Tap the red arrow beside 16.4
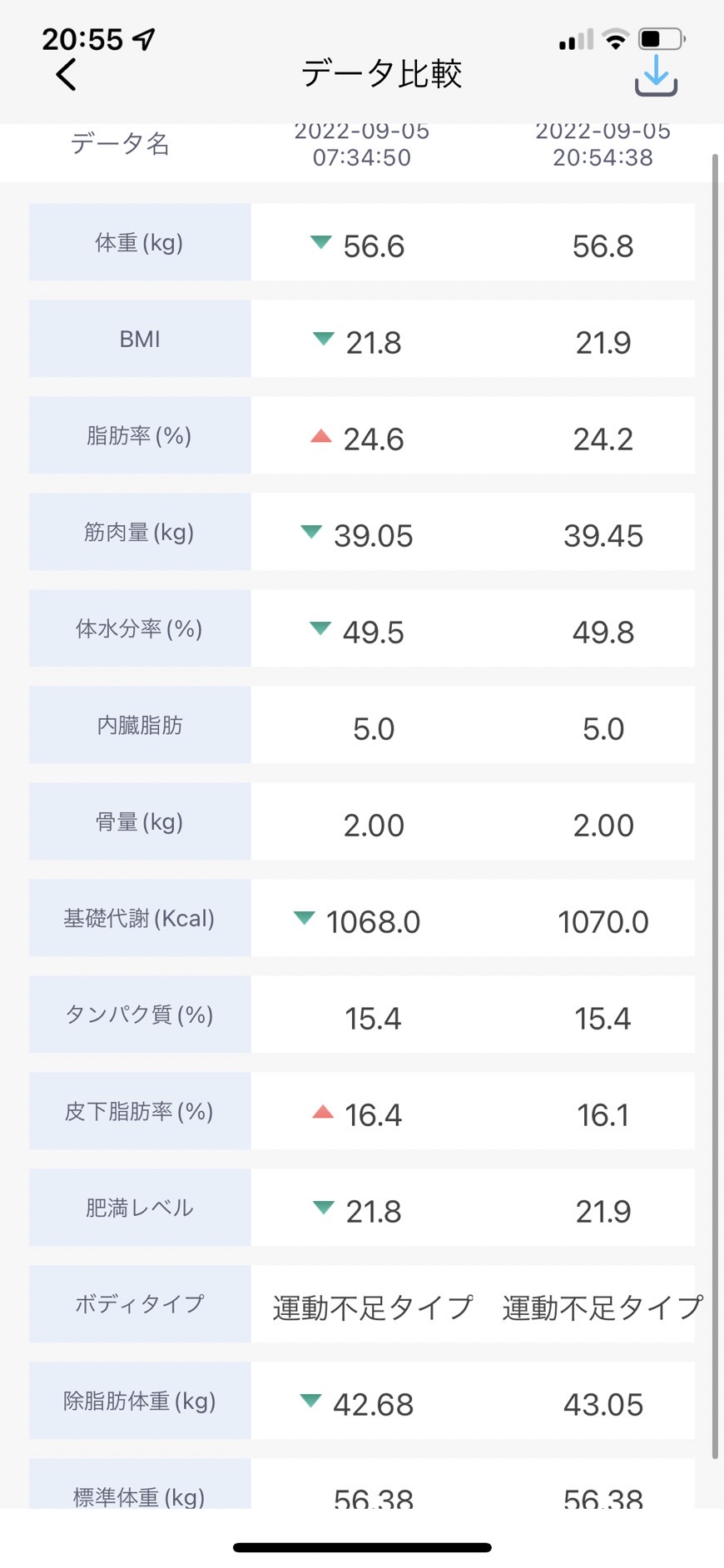The image size is (724, 1568). pos(323,1111)
